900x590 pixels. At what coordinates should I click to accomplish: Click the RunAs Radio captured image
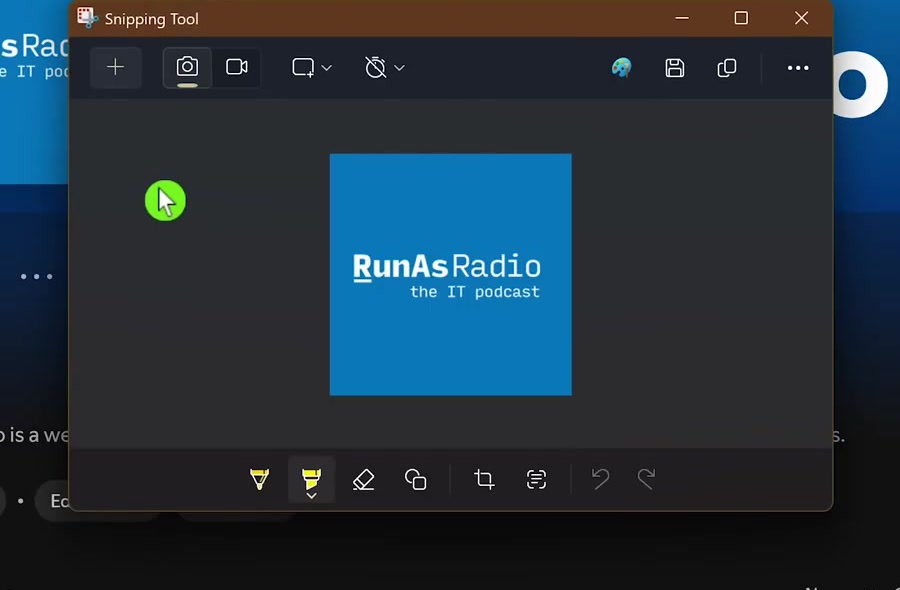[x=451, y=274]
